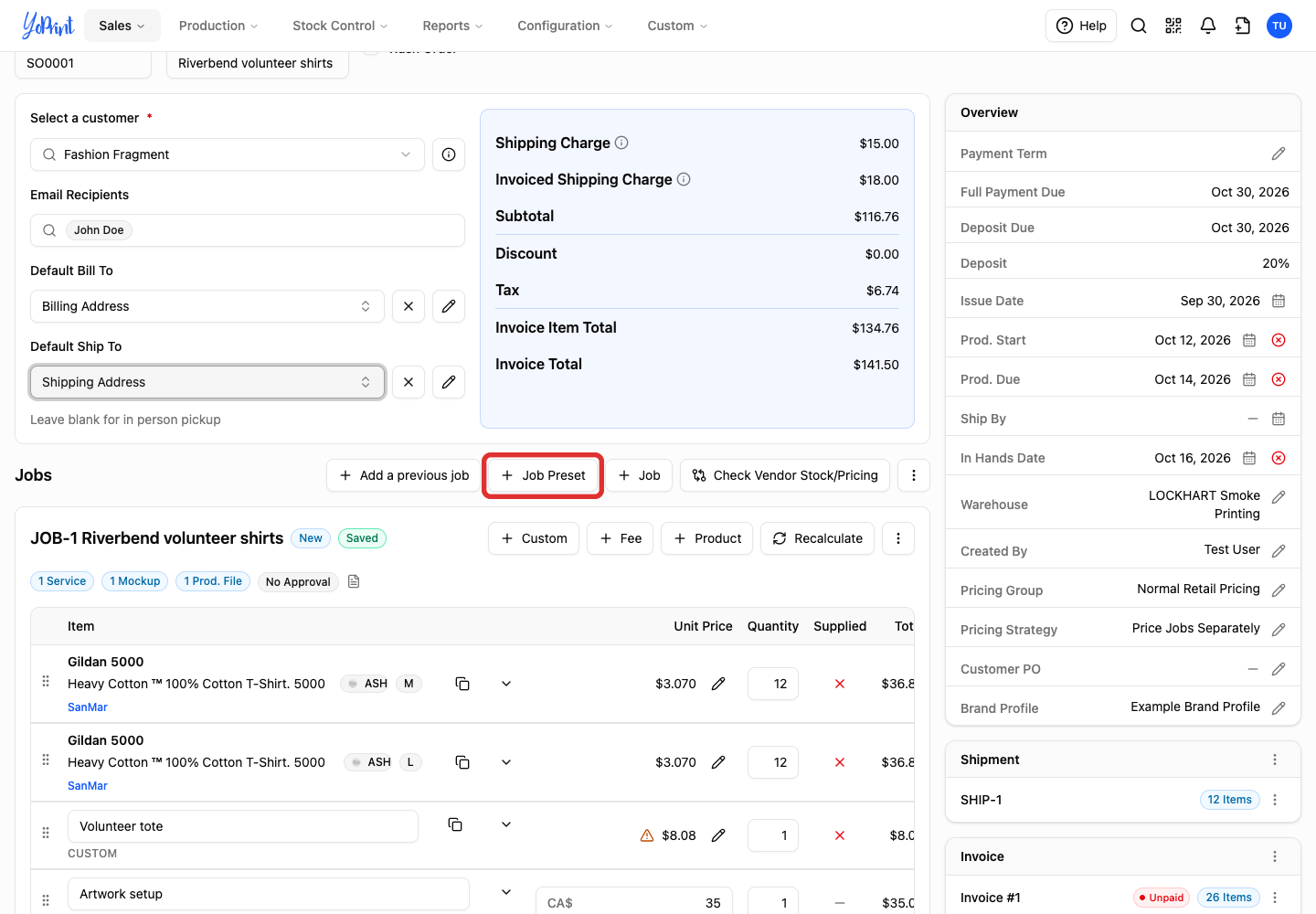This screenshot has width=1316, height=914.
Task: Open the notifications bell
Action: (1208, 26)
